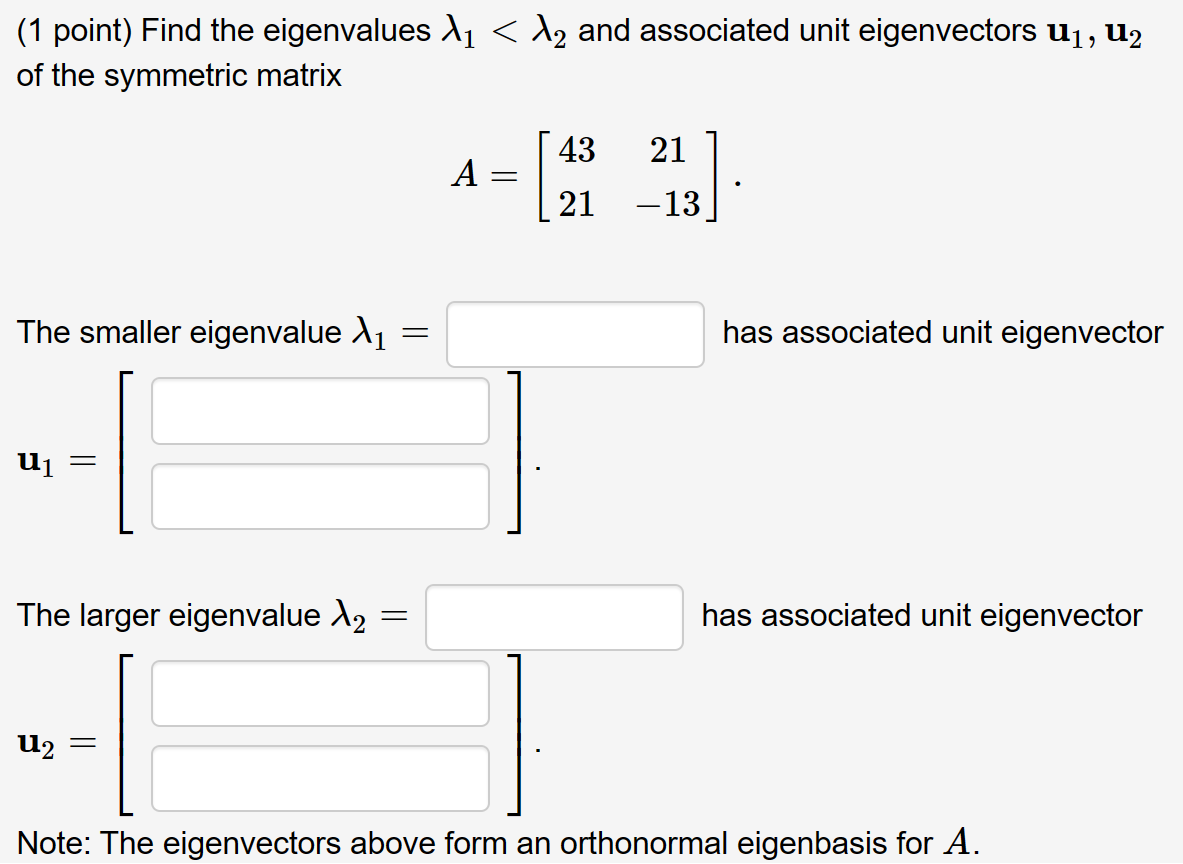
Task: Click the problem heading '(1 point)'
Action: 74,30
